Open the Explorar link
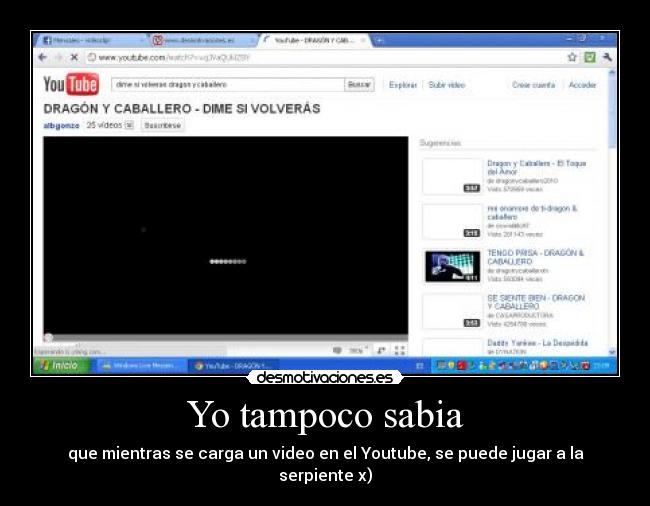The image size is (650, 506). (403, 85)
